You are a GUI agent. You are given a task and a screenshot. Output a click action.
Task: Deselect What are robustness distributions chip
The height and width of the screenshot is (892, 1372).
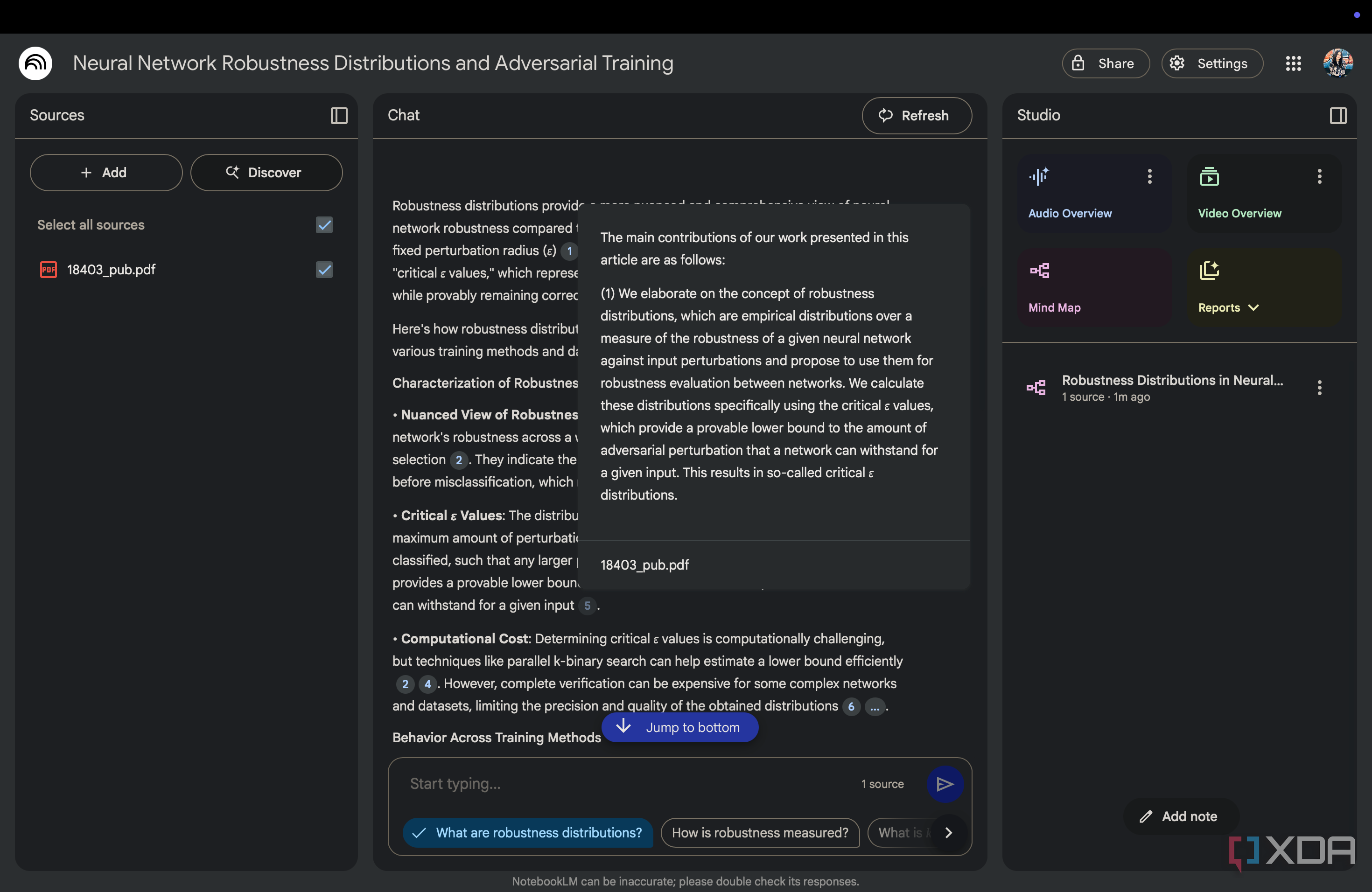pyautogui.click(x=528, y=833)
